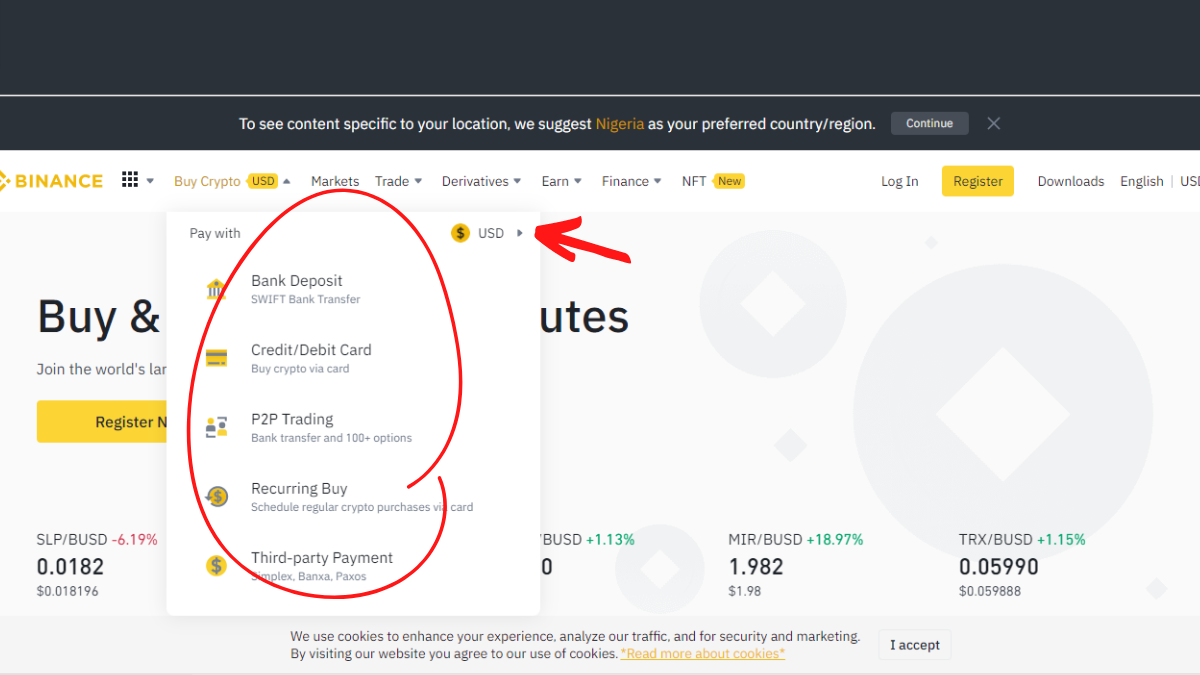Click the 1.982 MIR price value
The width and height of the screenshot is (1200, 675).
coord(756,567)
